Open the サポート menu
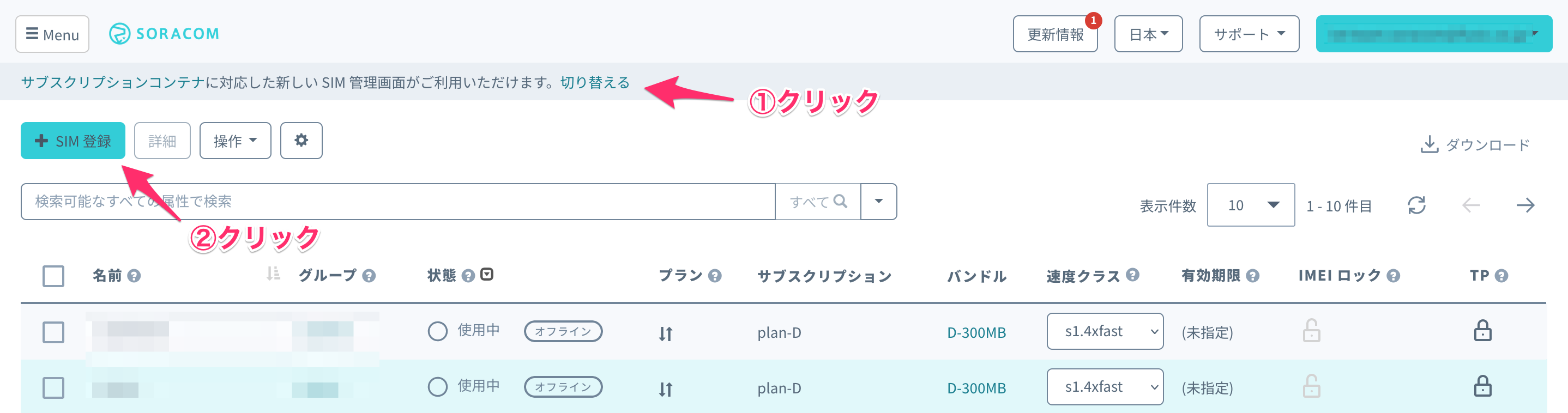1568x413 pixels. 1249,34
